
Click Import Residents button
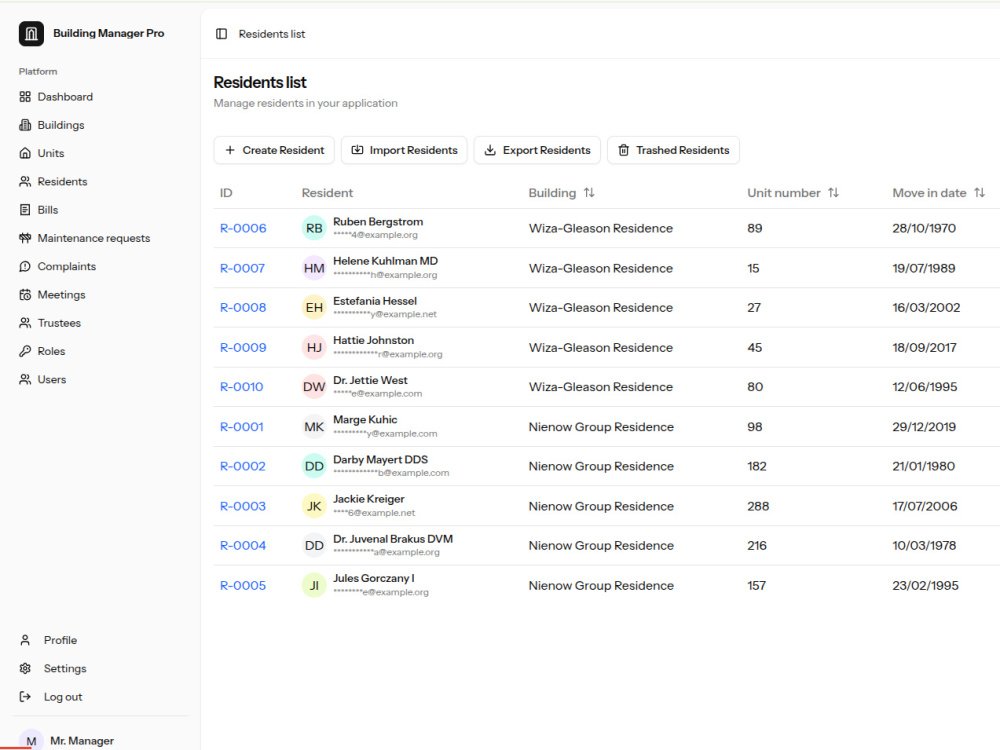point(404,150)
